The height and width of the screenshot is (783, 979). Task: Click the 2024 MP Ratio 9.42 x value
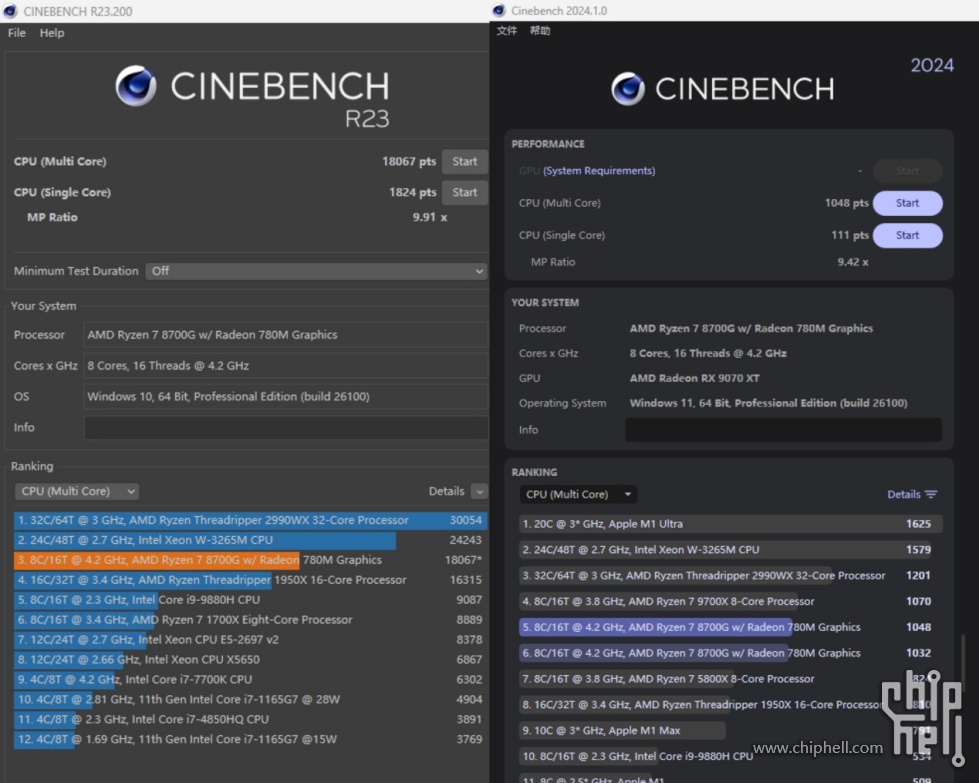[x=852, y=262]
